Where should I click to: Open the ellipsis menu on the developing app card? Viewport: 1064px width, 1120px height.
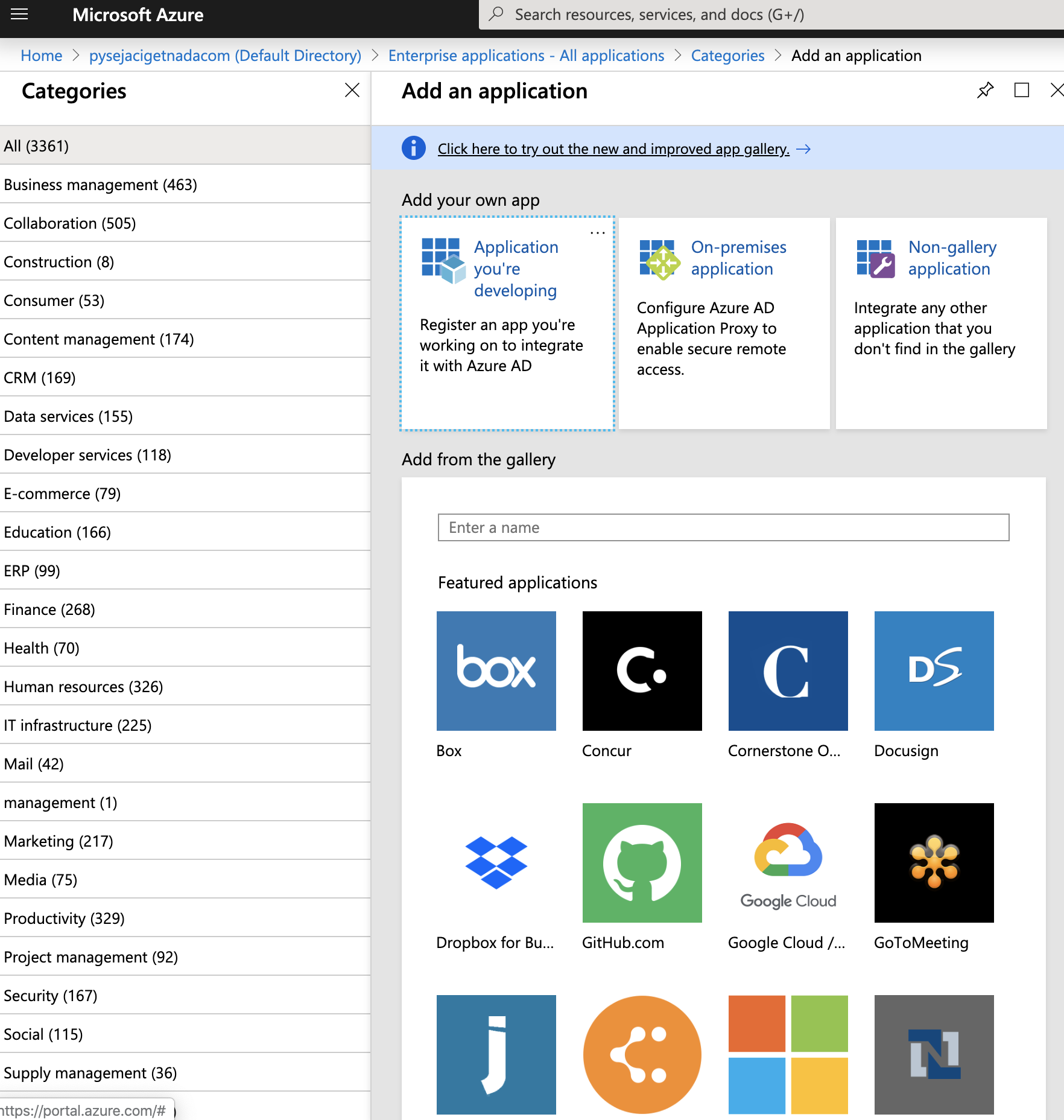pos(598,233)
